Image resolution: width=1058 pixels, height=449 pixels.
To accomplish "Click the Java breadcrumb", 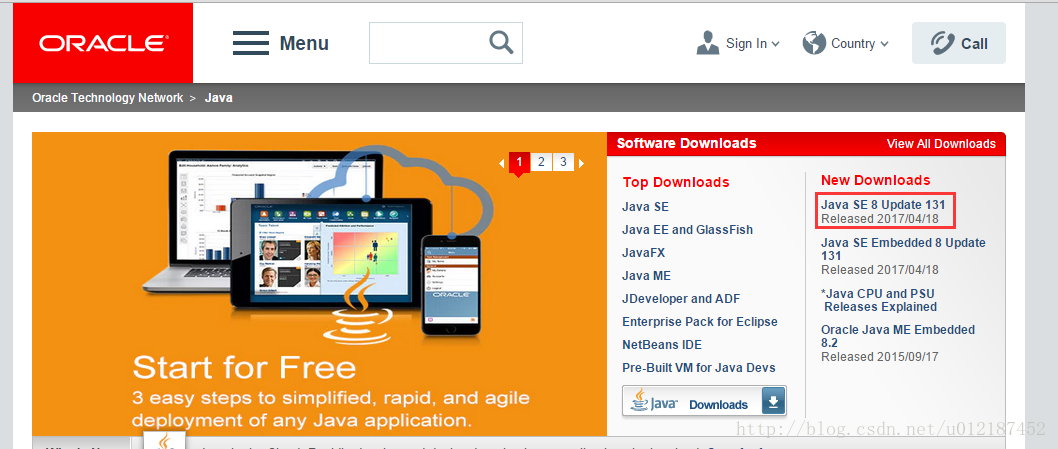I will [x=219, y=98].
